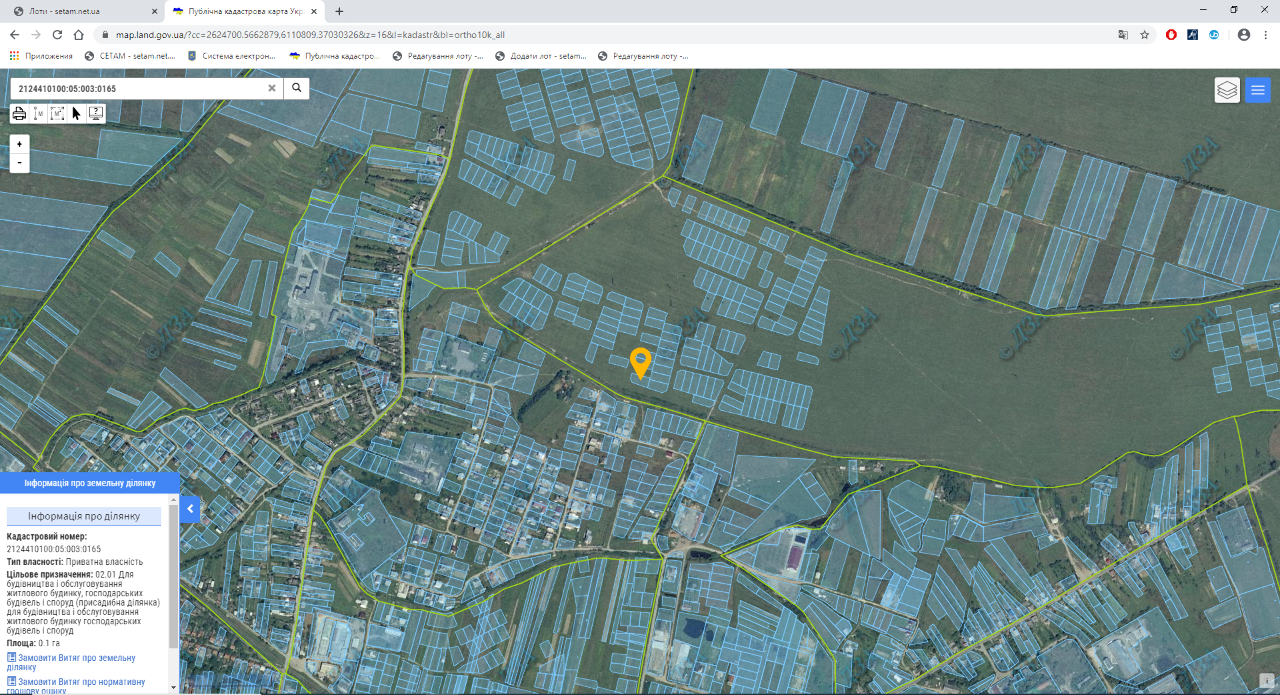Open the map layers panel
The height and width of the screenshot is (695, 1280).
pos(1227,90)
